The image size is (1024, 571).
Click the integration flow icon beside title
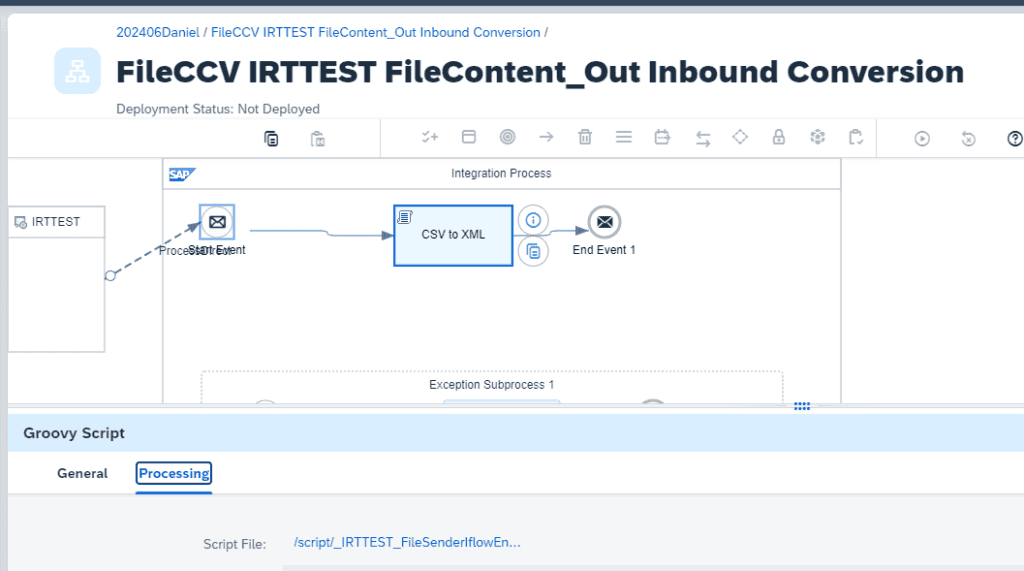(x=78, y=71)
